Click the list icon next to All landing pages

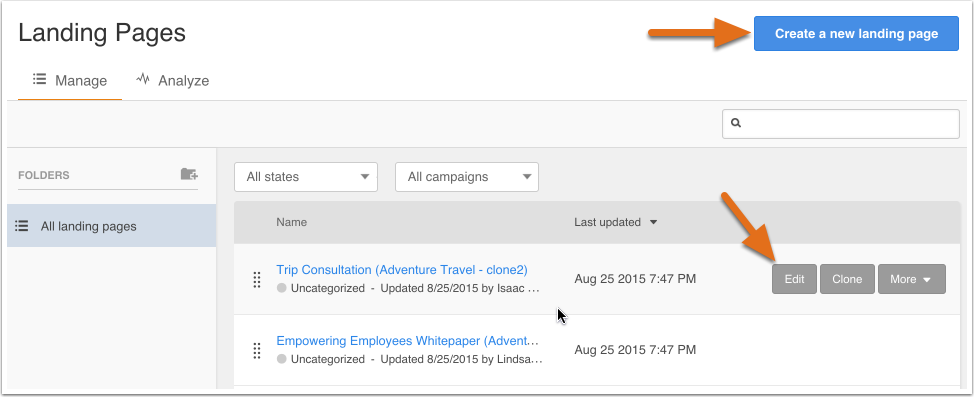tap(22, 226)
